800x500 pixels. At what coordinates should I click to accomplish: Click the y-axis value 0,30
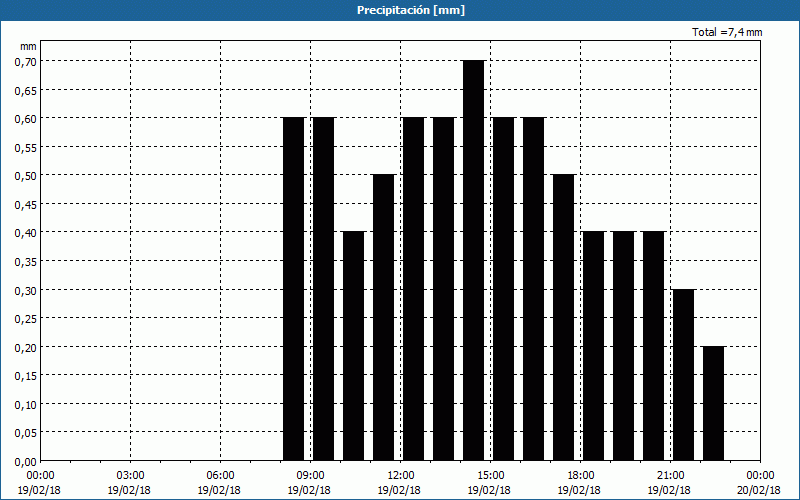click(26, 290)
